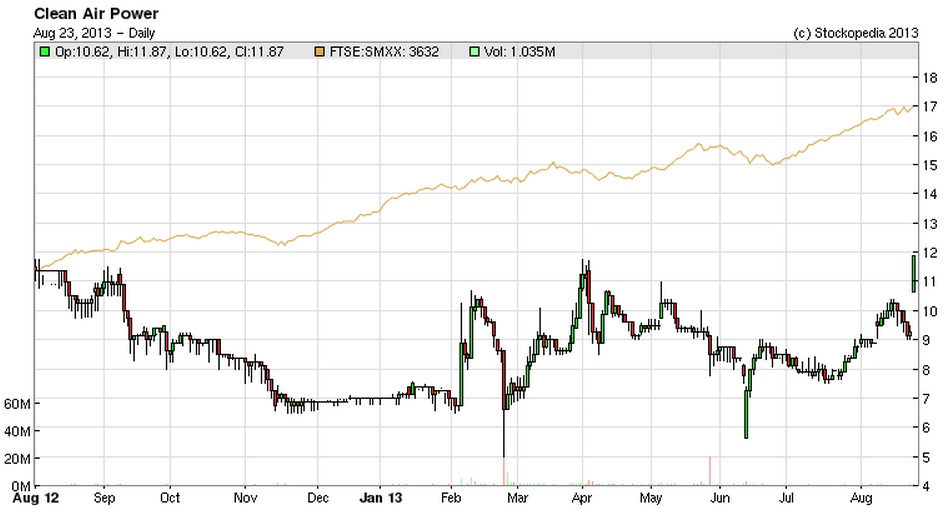
Task: Click the final green candlestick on Aug 23
Action: point(914,274)
